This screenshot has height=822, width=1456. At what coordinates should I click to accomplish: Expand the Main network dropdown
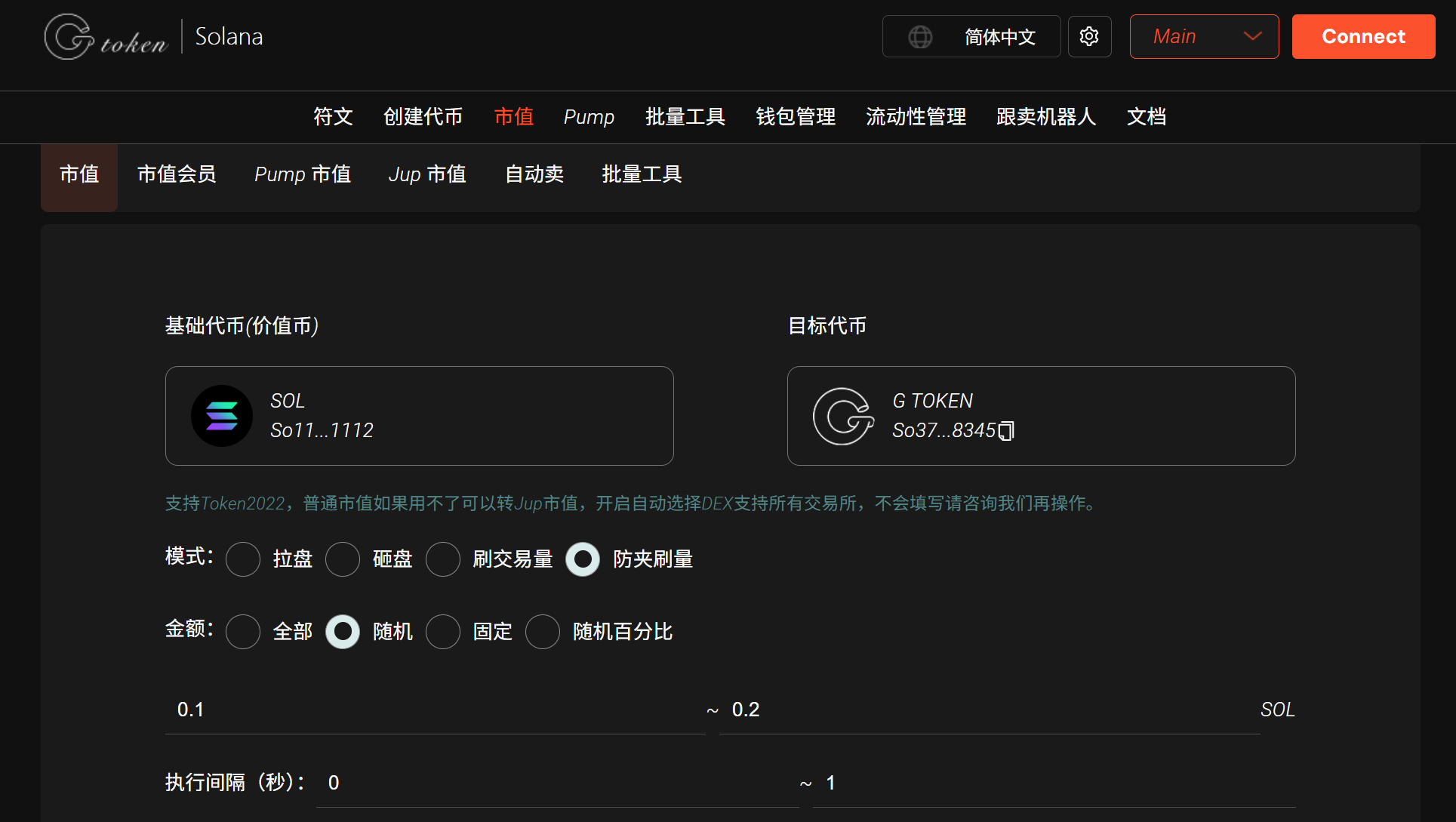[1204, 36]
